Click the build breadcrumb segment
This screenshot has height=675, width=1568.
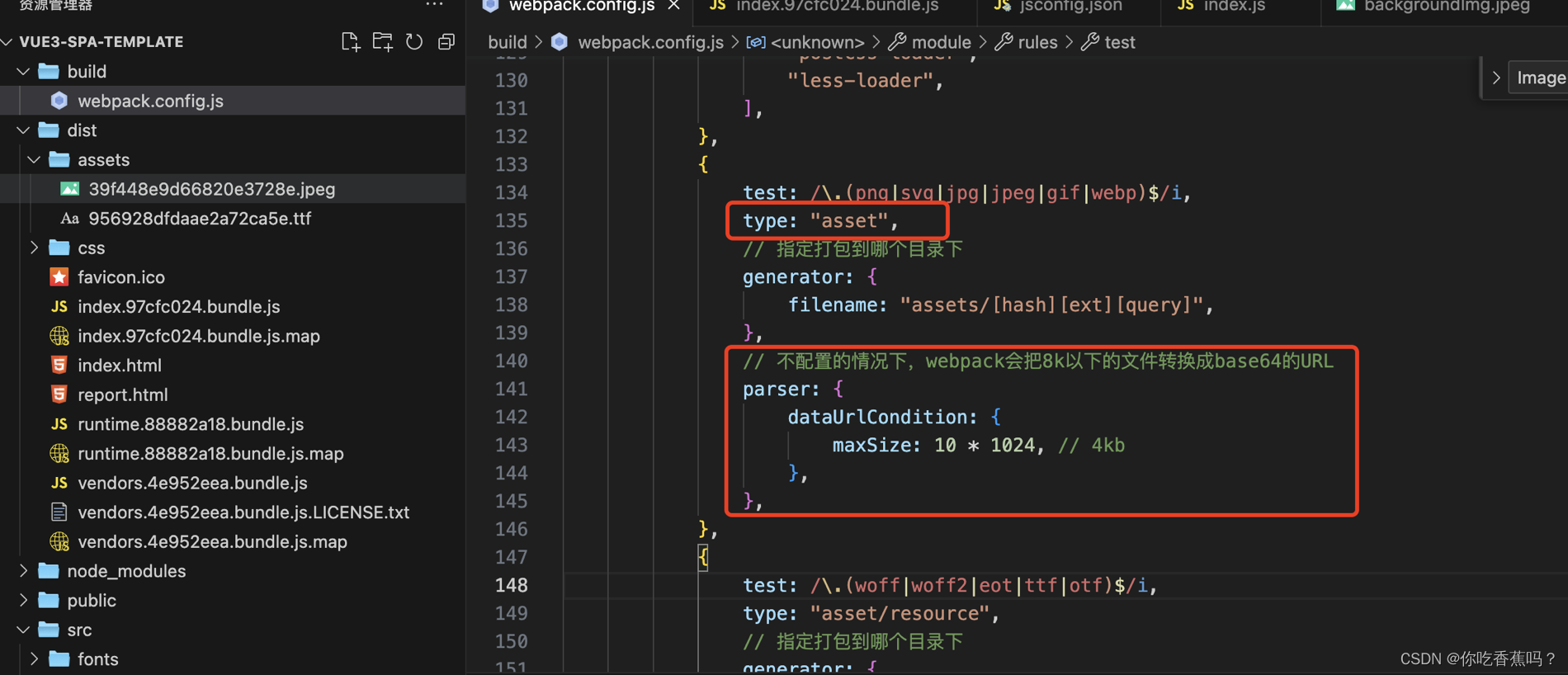tap(508, 42)
